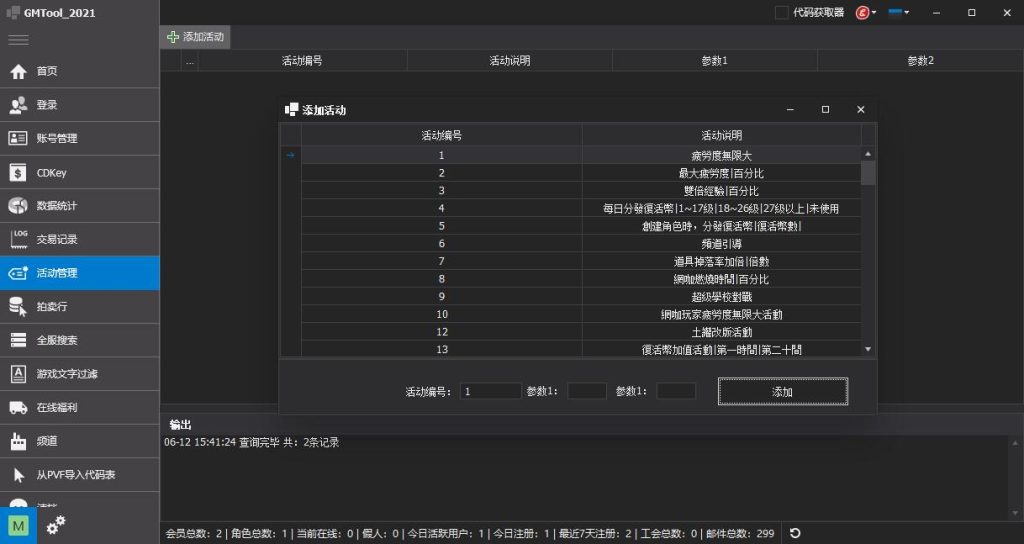1024x544 pixels.
Task: Select row 10 網咖玩家疲劳度無限大活動
Action: point(581,314)
